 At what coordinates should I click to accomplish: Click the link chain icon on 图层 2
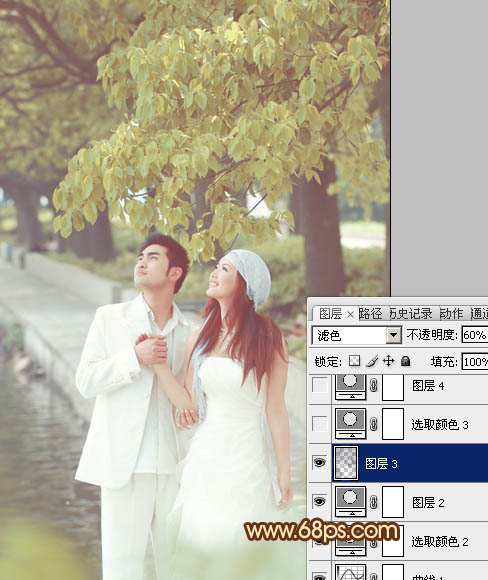374,502
